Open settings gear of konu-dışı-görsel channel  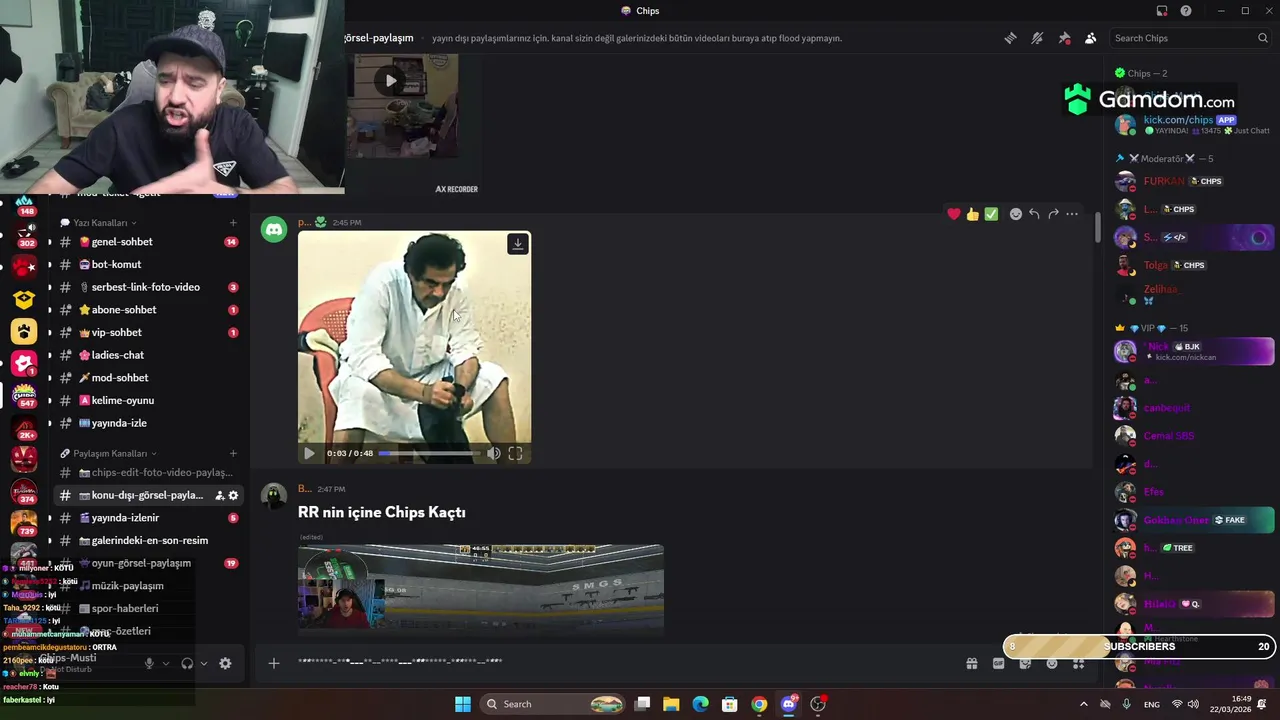[x=233, y=495]
